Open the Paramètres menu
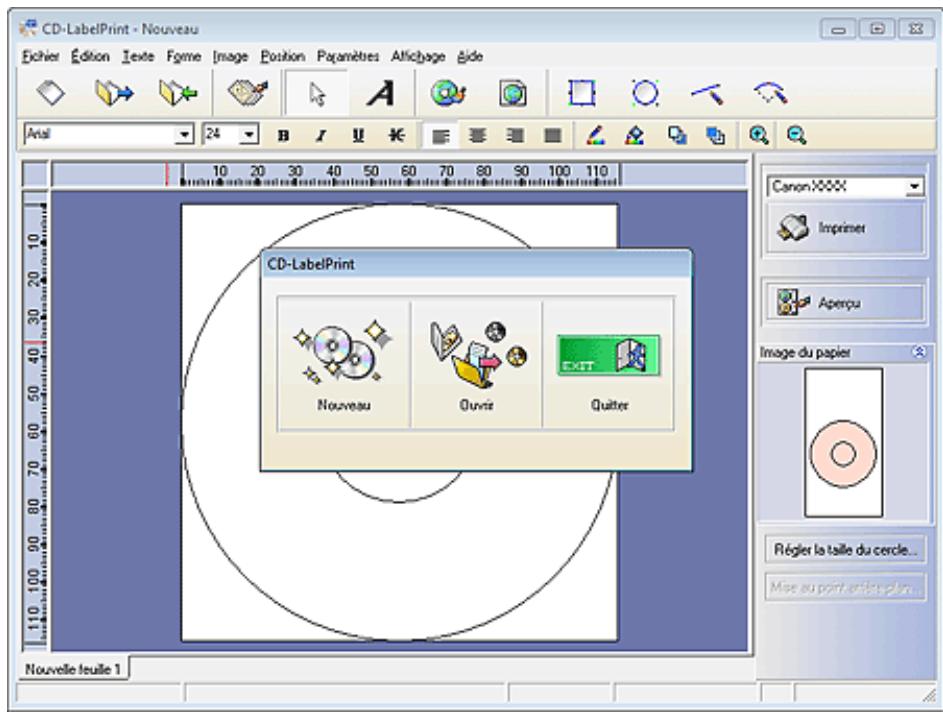This screenshot has width=943, height=712. coord(348,57)
